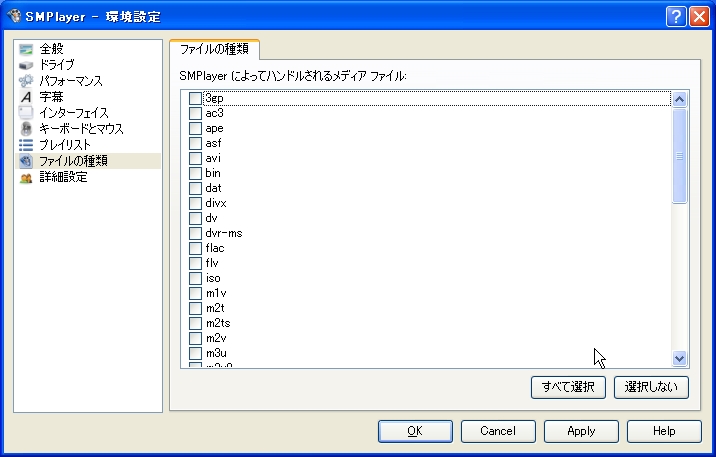The width and height of the screenshot is (716, 457).
Task: Click the 詳細設定 advanced icon
Action: (26, 178)
